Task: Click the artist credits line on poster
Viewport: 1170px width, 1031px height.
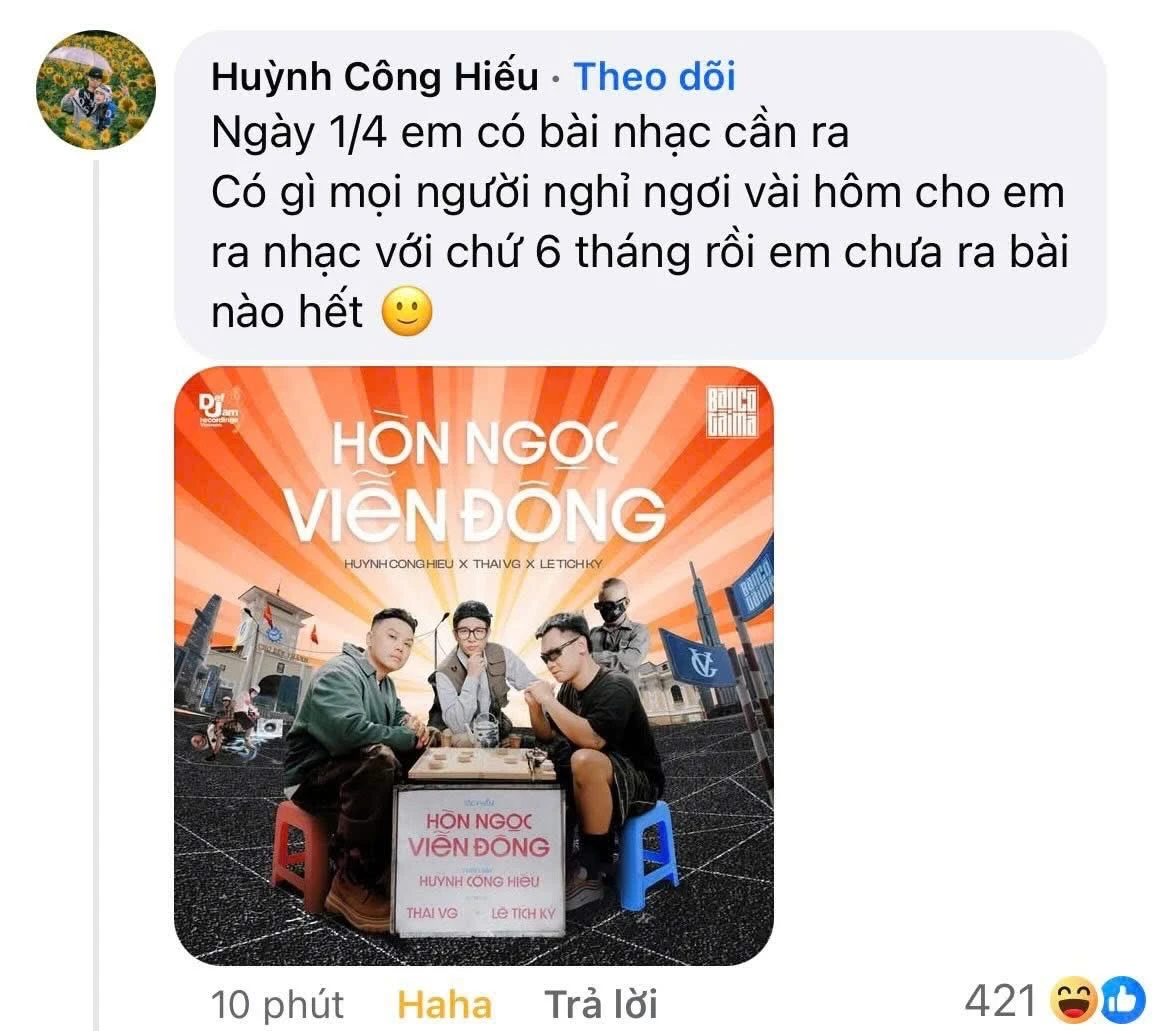Action: tap(473, 564)
